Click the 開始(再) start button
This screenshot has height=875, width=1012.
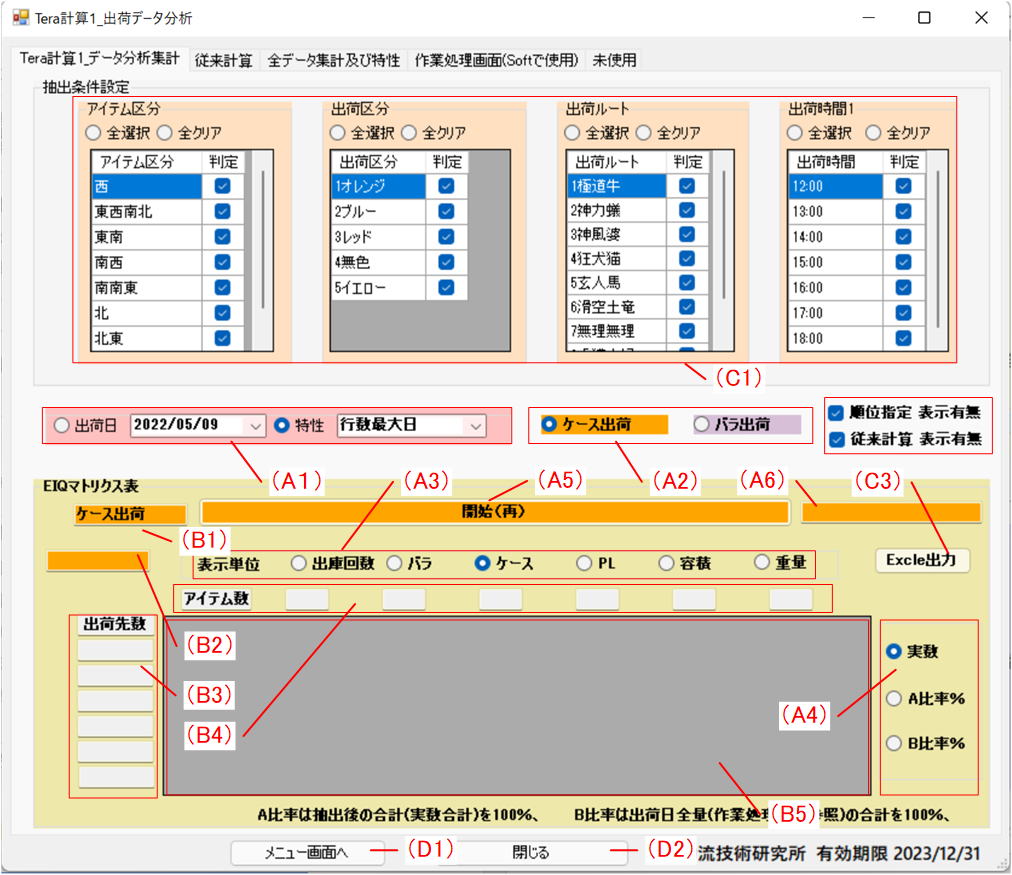click(494, 512)
